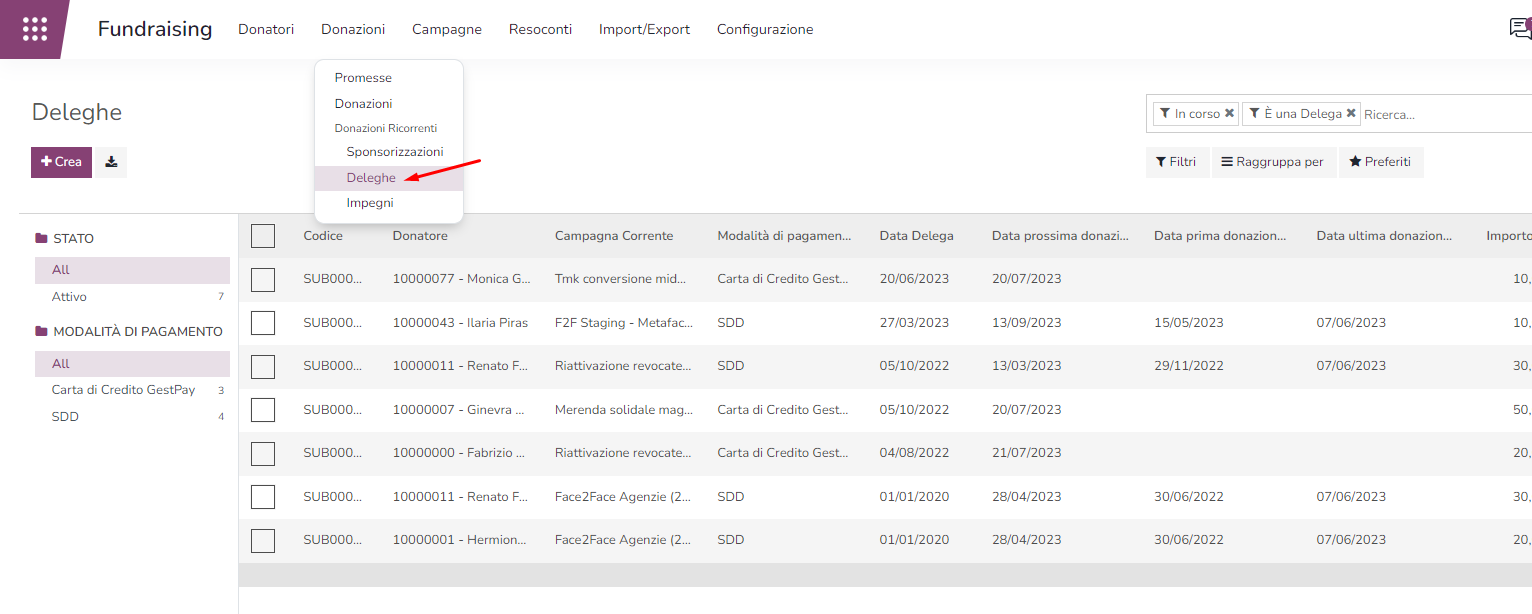Open the Raggruppa per dropdown
Screen dimensions: 1532x614
1272,162
